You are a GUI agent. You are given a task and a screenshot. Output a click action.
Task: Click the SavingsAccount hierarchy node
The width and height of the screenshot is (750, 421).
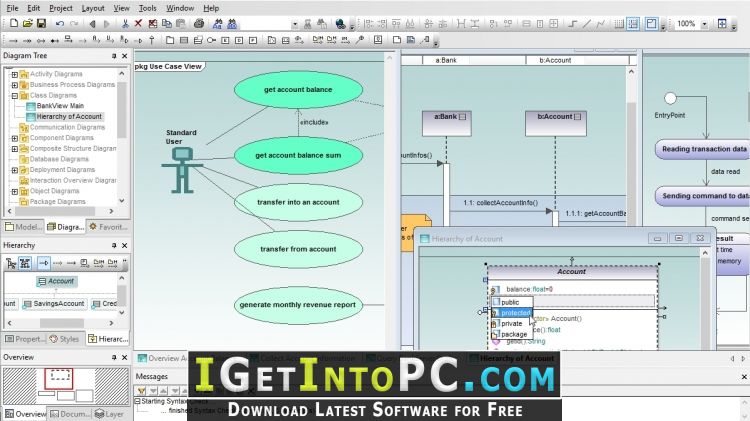(x=54, y=304)
